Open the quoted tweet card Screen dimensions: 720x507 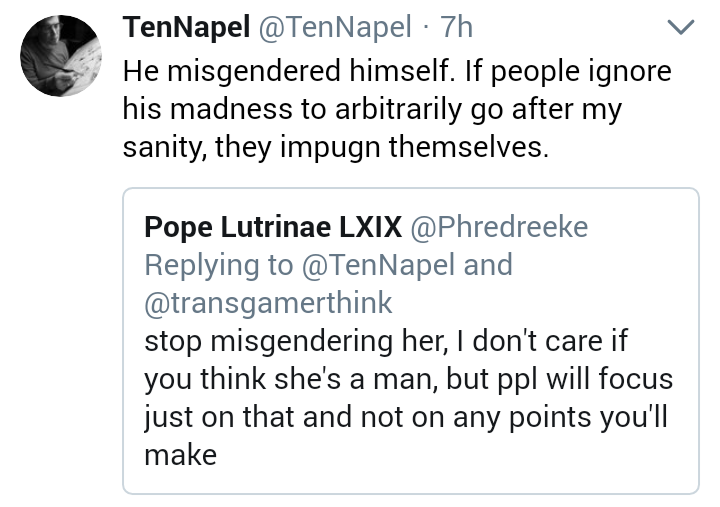pyautogui.click(x=411, y=341)
